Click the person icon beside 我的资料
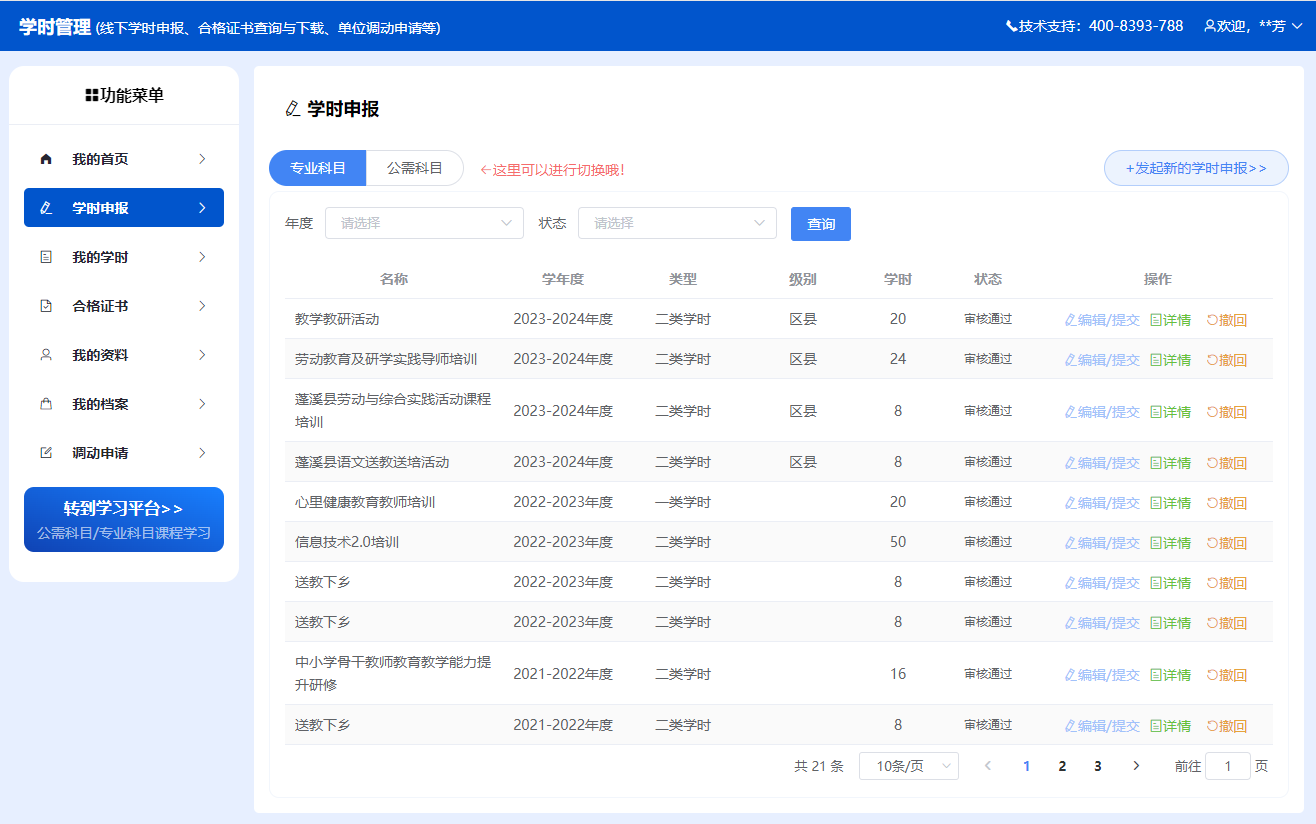1316x824 pixels. [x=45, y=355]
